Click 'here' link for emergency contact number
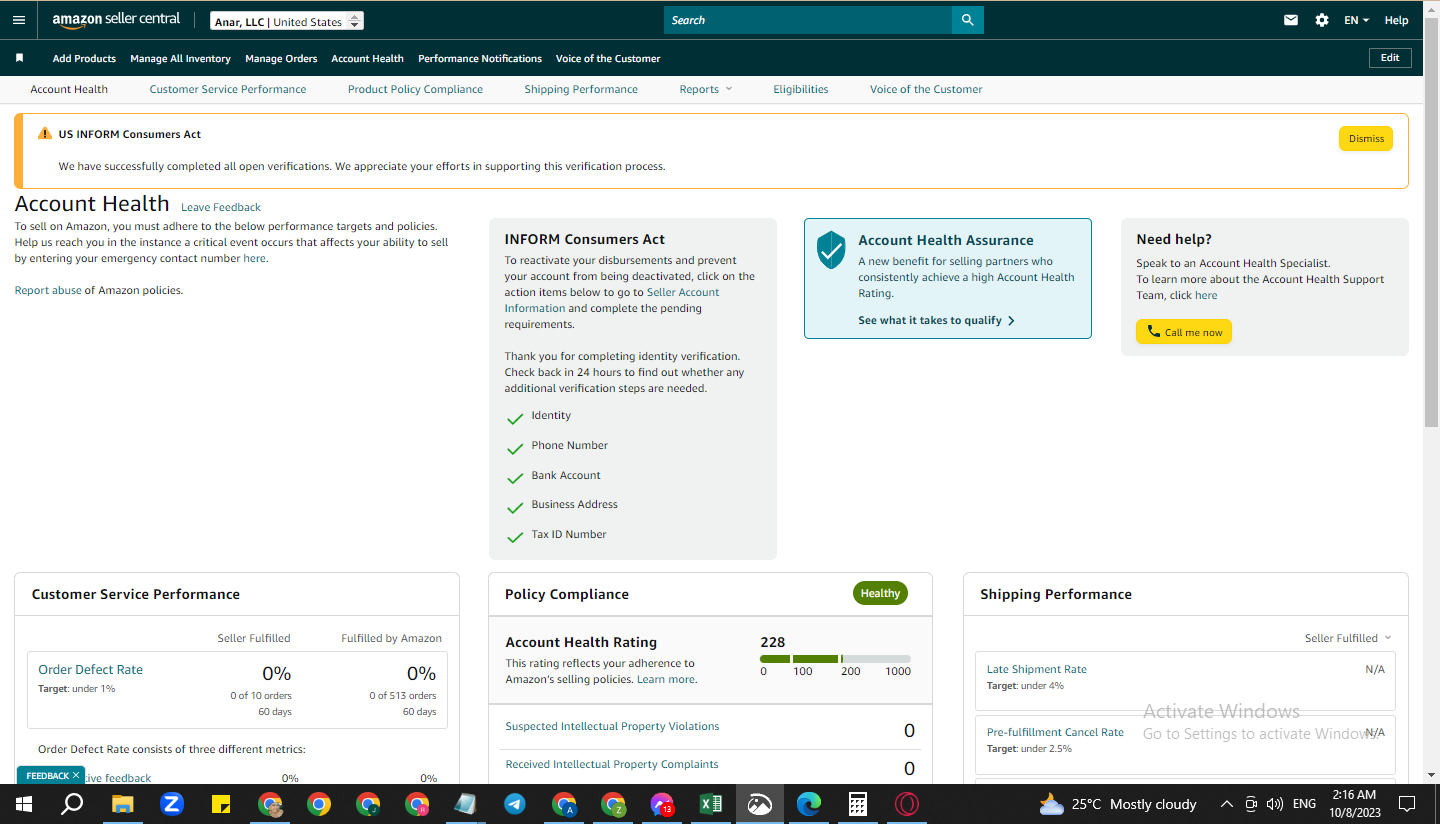The width and height of the screenshot is (1440, 824). pyautogui.click(x=254, y=258)
